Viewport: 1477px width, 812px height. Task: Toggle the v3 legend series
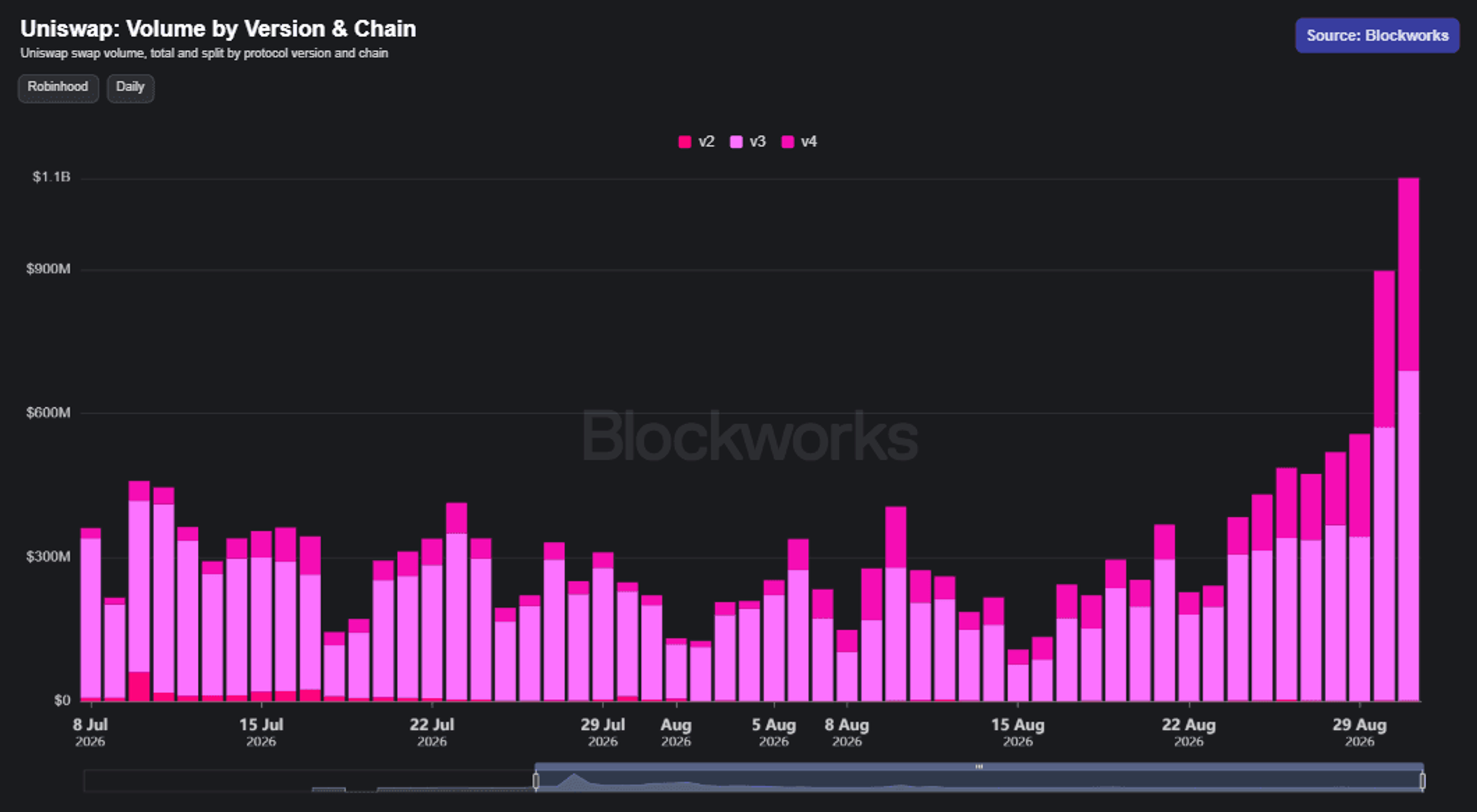tap(748, 142)
